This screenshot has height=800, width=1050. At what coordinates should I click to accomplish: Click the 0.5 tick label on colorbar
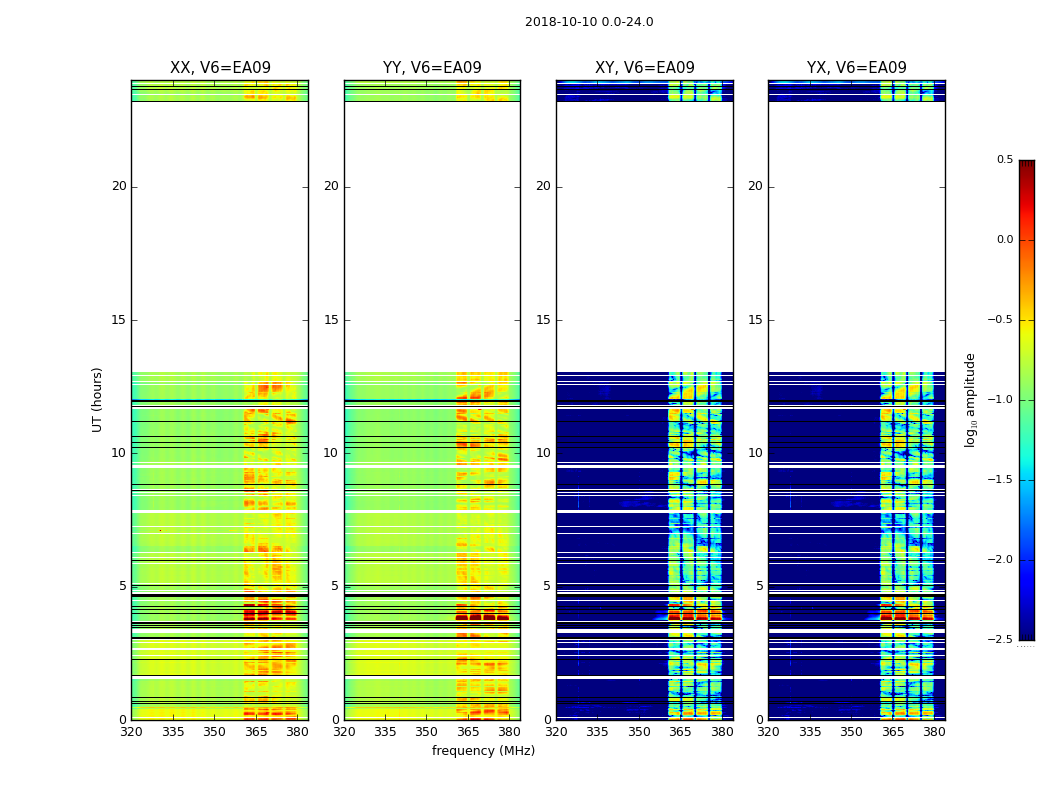(1004, 159)
